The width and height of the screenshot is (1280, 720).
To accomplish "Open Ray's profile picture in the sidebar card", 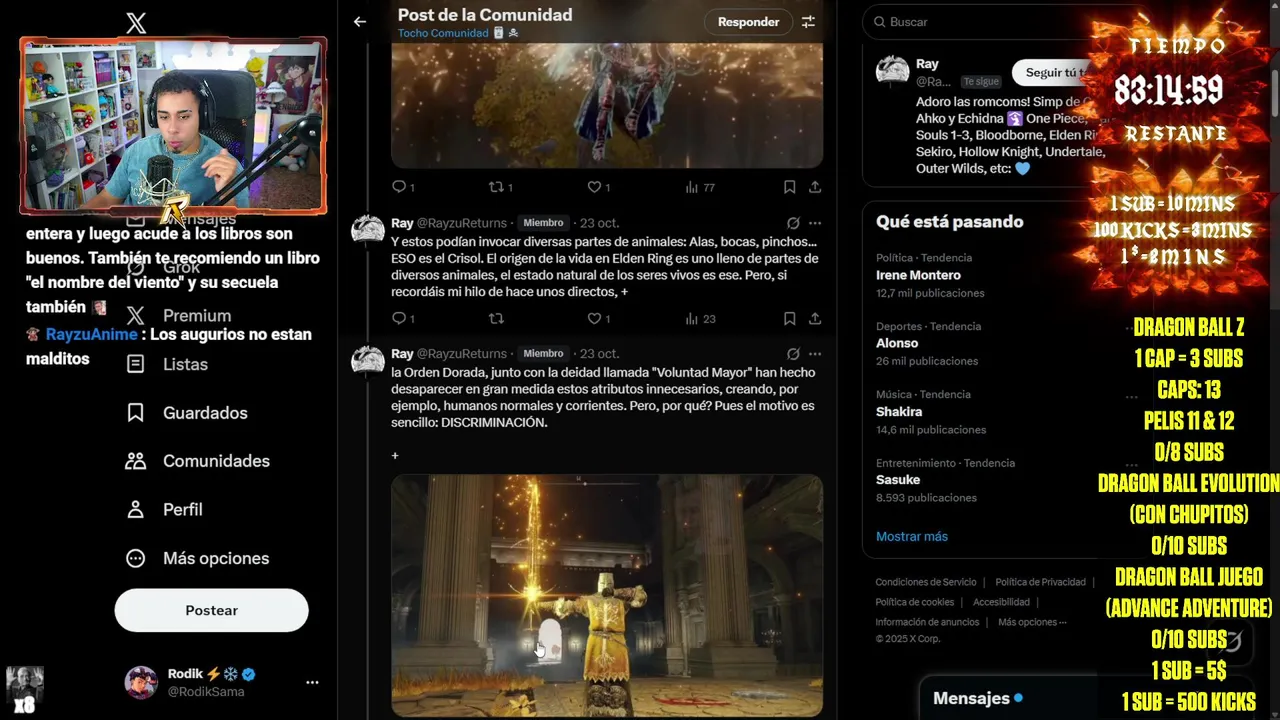I will [892, 72].
